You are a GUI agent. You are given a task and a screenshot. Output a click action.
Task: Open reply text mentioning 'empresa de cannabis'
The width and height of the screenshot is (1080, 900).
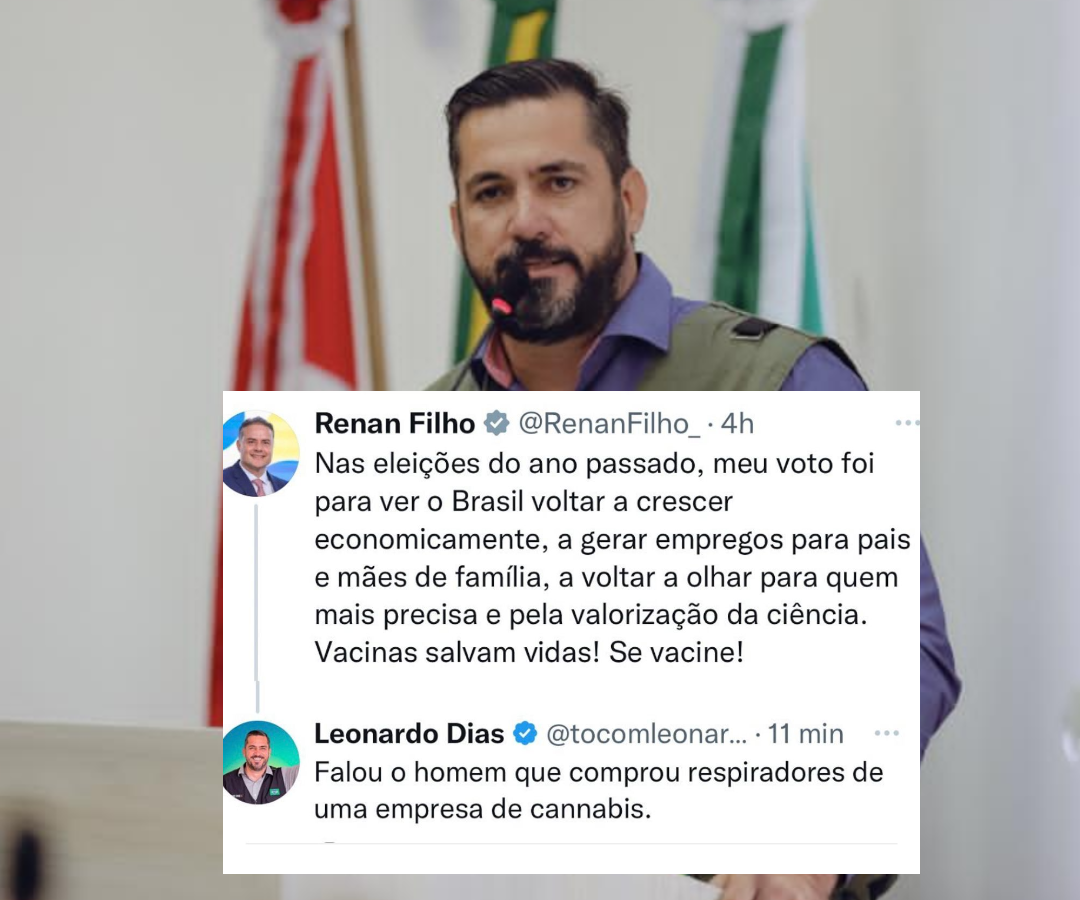coord(599,791)
